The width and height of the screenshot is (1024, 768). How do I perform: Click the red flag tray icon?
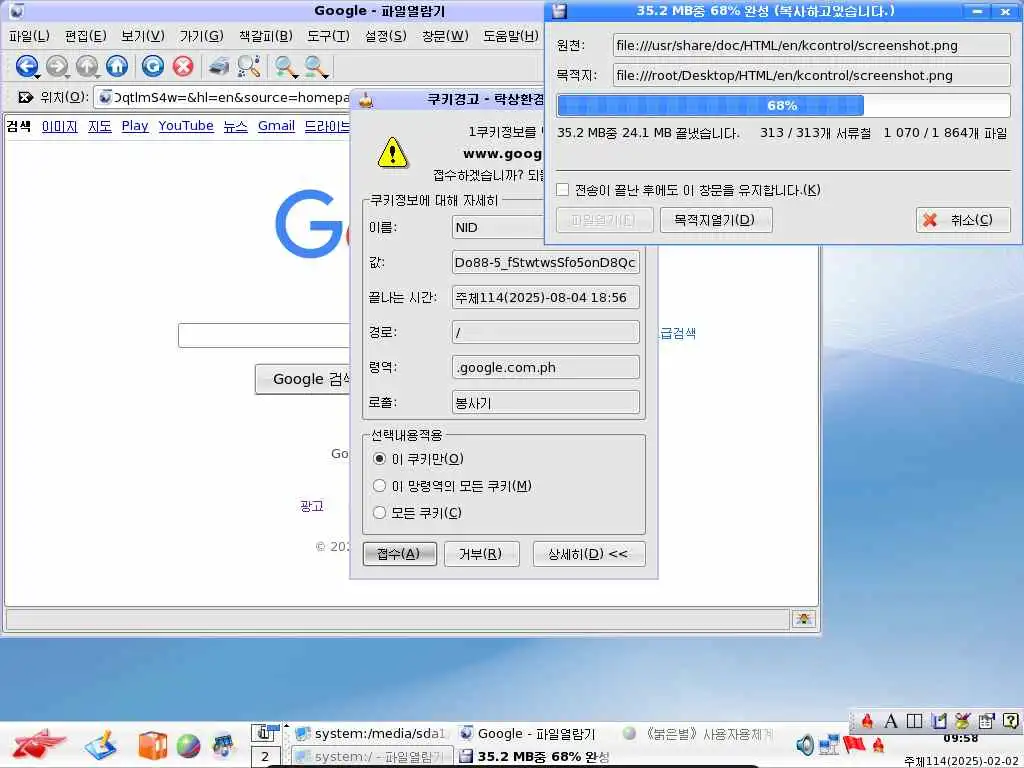854,744
